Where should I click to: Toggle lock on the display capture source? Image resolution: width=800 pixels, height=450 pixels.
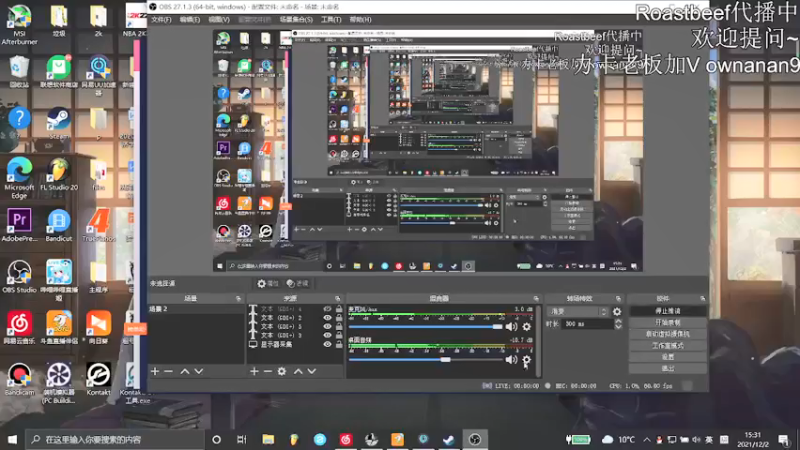point(339,344)
